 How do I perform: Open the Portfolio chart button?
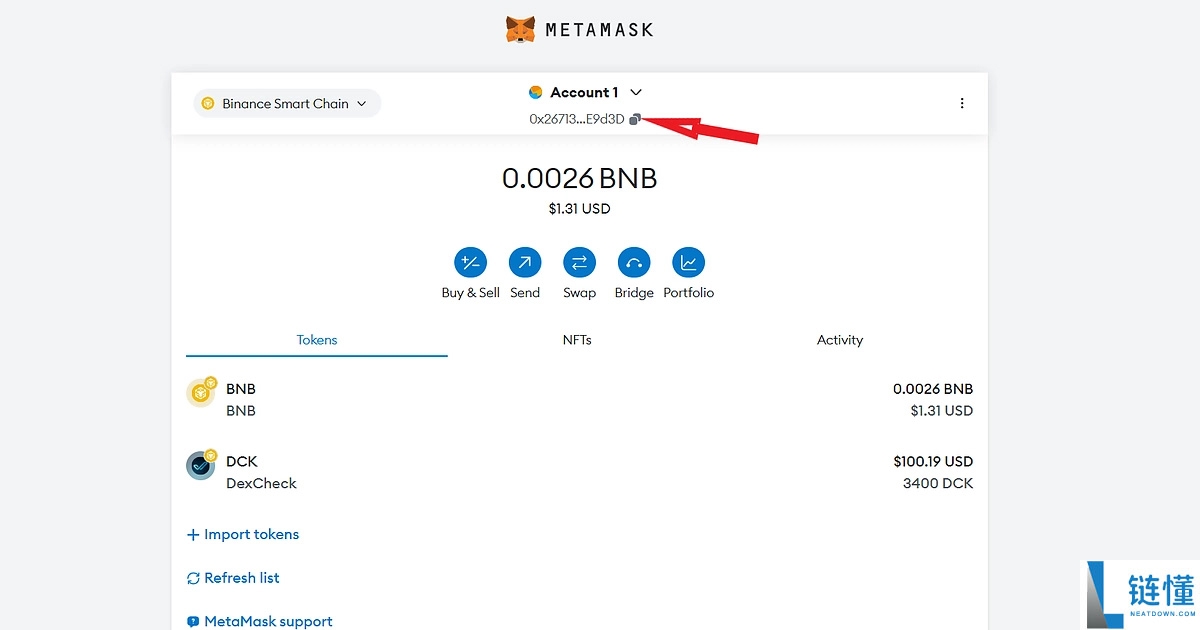tap(688, 263)
